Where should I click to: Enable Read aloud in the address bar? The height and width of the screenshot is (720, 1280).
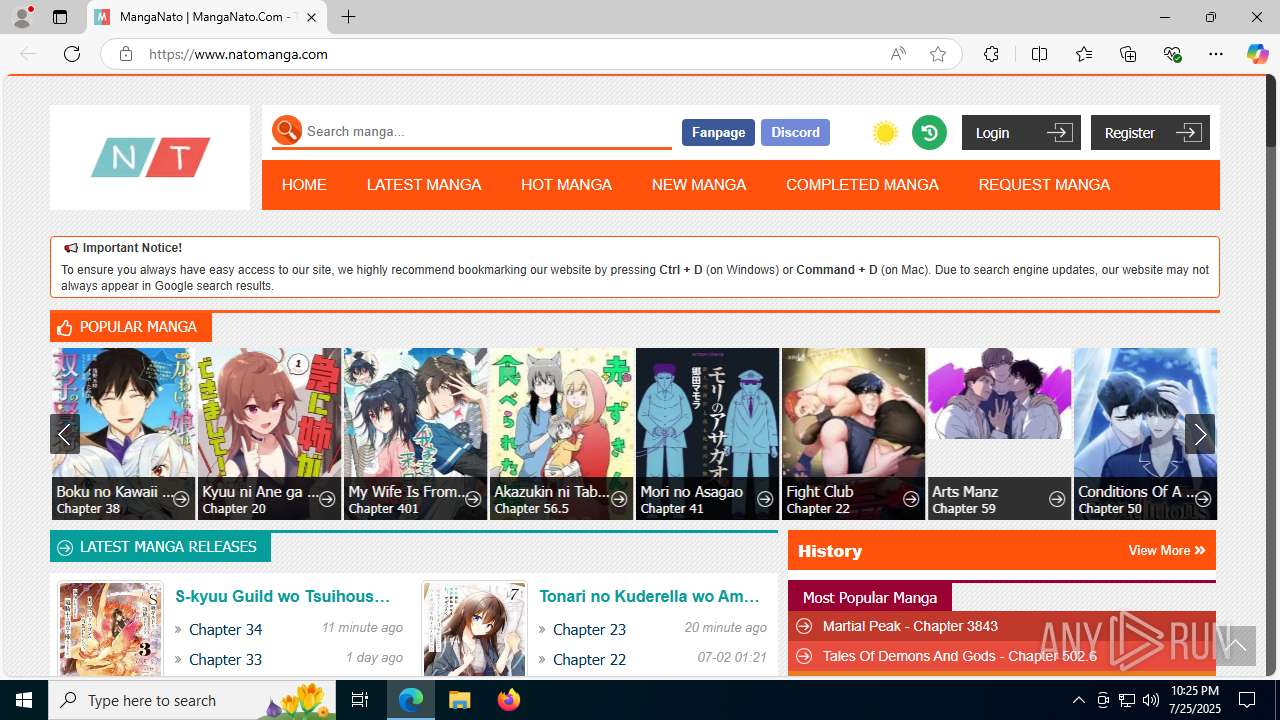click(x=898, y=54)
